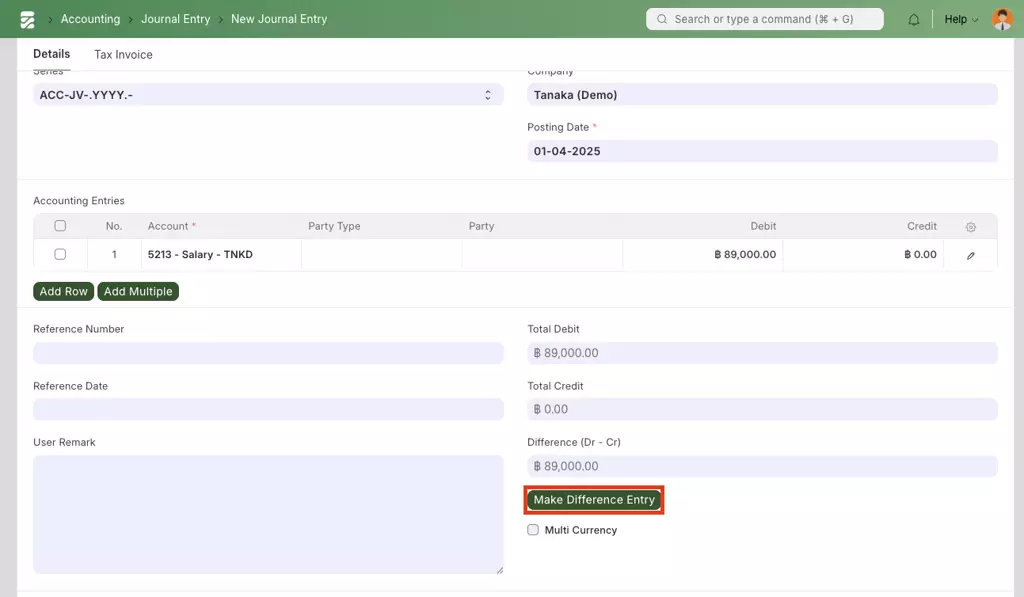The width and height of the screenshot is (1024, 597).
Task: Switch to the Details tab
Action: (x=52, y=54)
